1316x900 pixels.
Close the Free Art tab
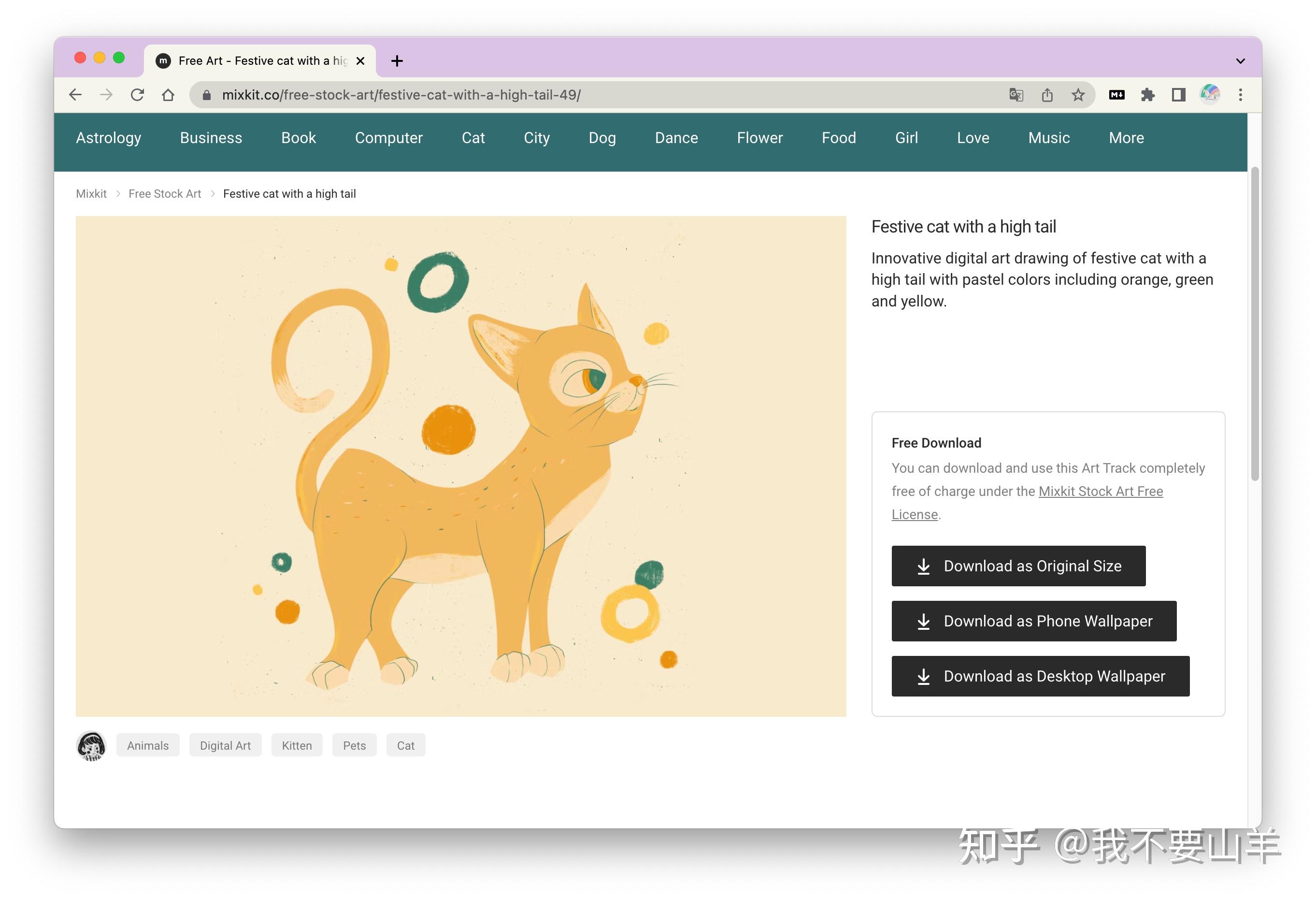360,60
